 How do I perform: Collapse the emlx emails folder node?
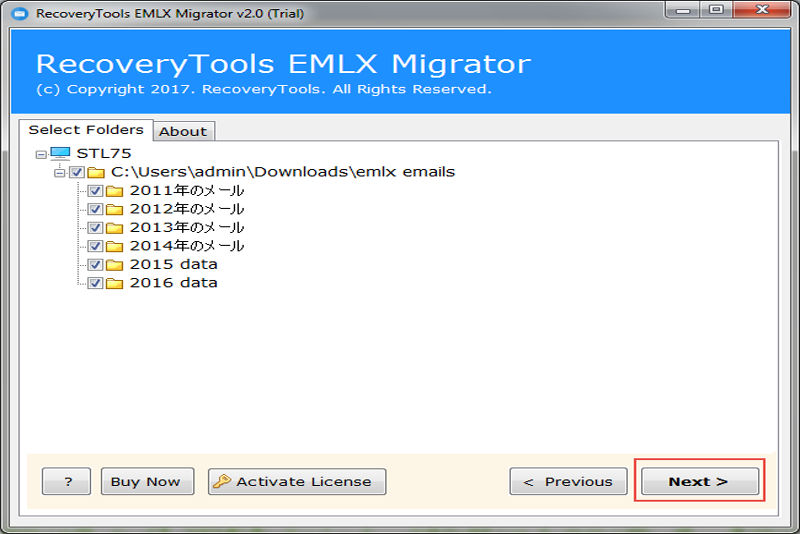60,173
